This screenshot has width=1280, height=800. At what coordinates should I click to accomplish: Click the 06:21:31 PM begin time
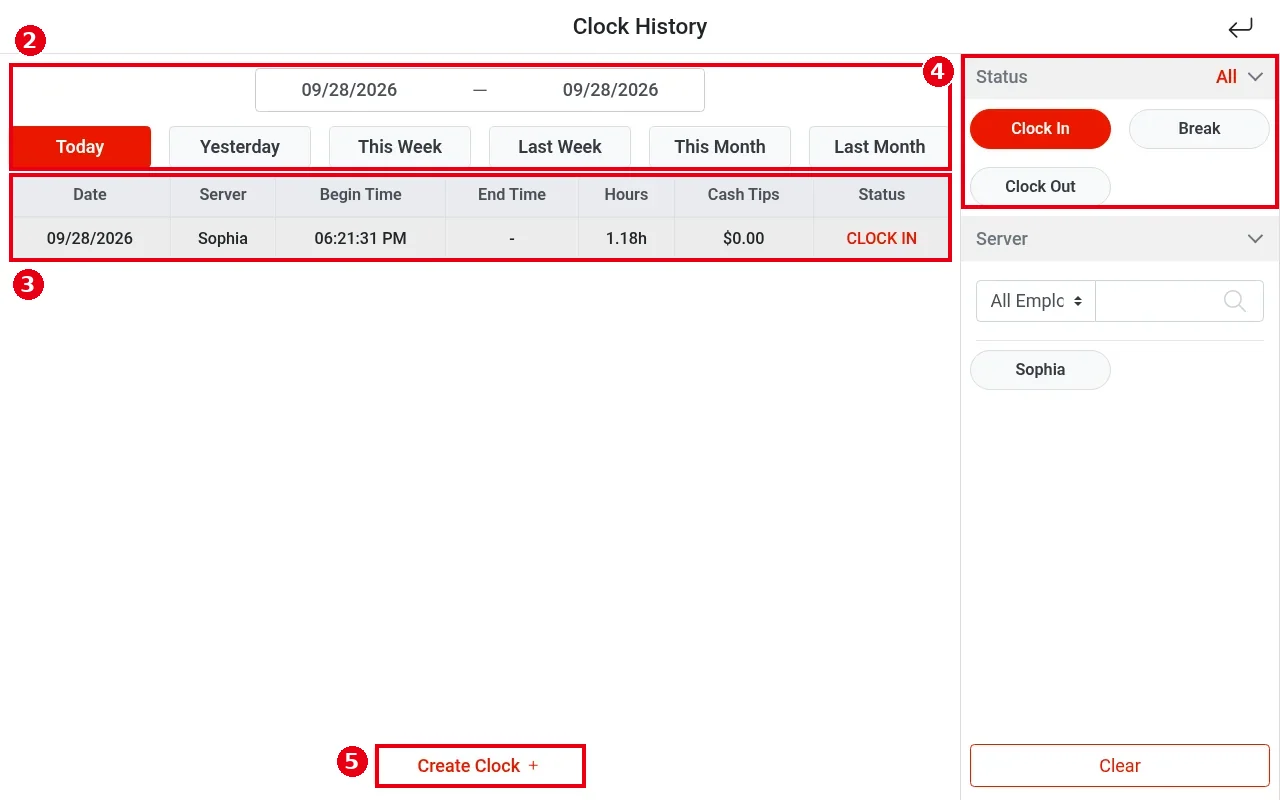[x=360, y=239]
